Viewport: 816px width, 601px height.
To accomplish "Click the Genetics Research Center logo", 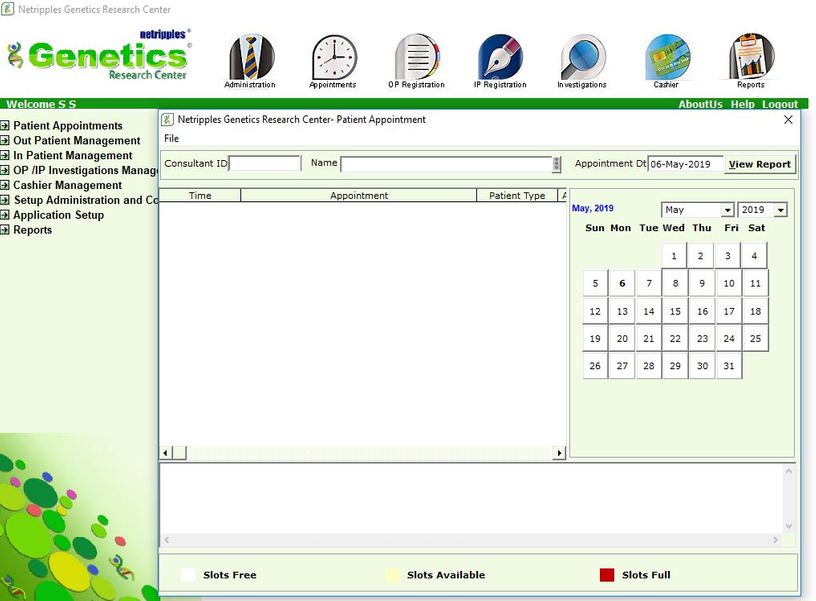I will 99,55.
